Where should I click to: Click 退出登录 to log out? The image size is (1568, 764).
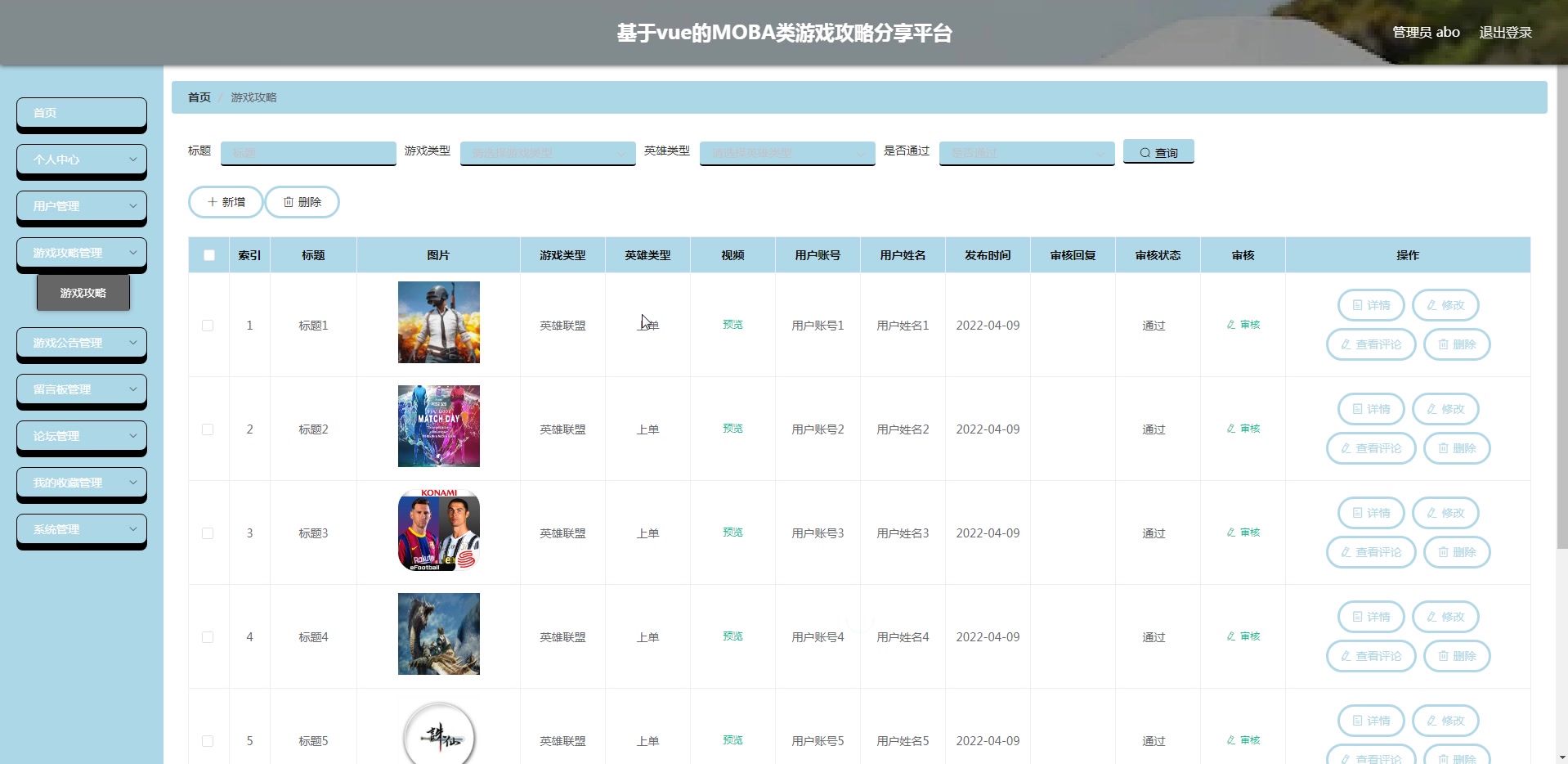pos(1507,32)
